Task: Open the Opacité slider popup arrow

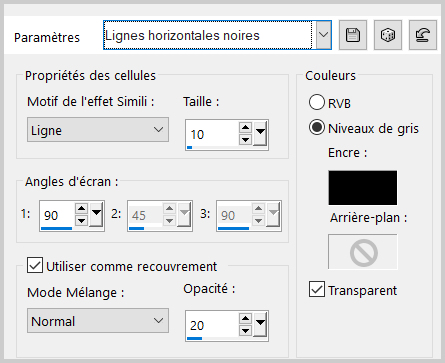Action: pos(260,324)
